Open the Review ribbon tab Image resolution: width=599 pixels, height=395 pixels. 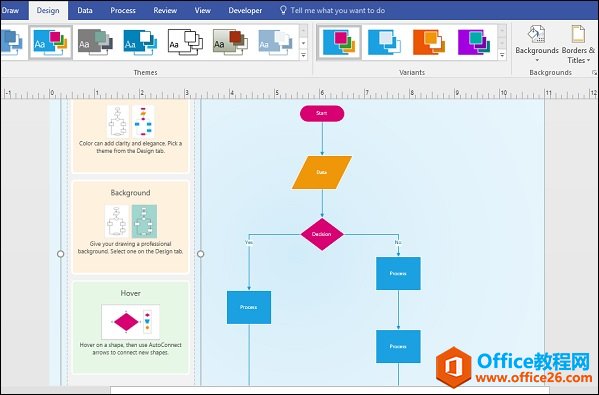(165, 10)
